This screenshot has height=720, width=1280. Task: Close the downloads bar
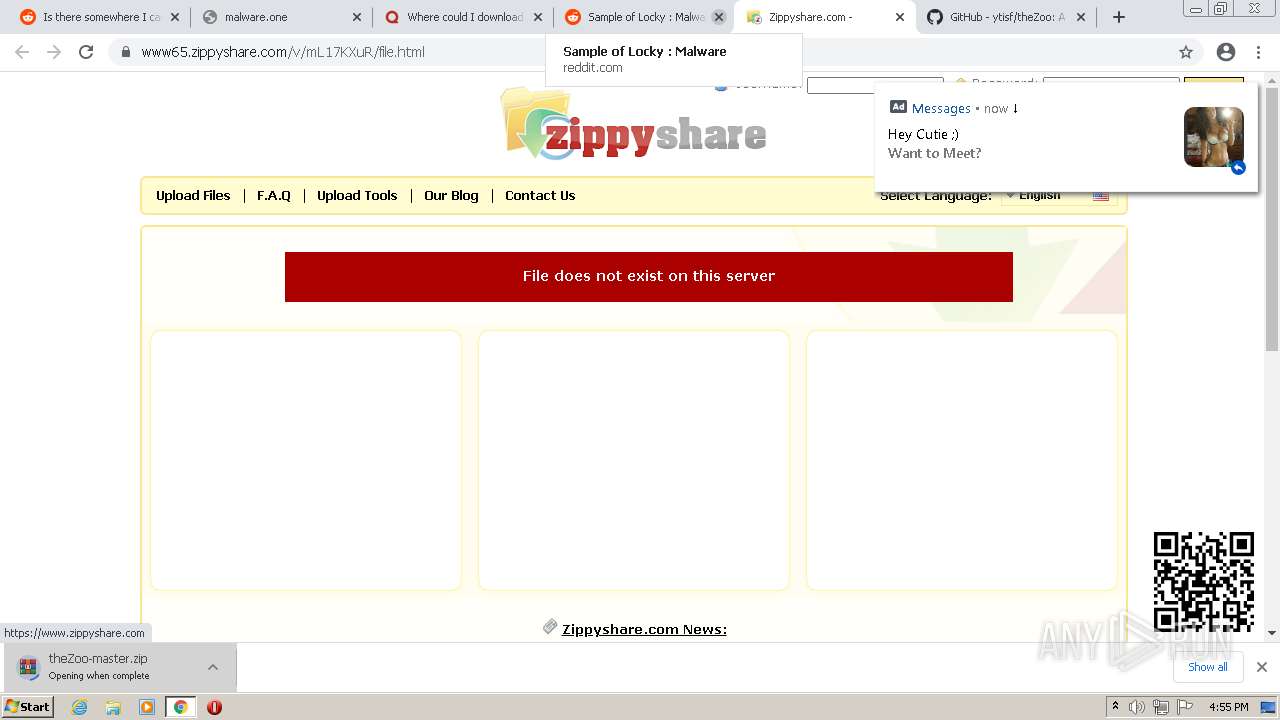click(1262, 667)
